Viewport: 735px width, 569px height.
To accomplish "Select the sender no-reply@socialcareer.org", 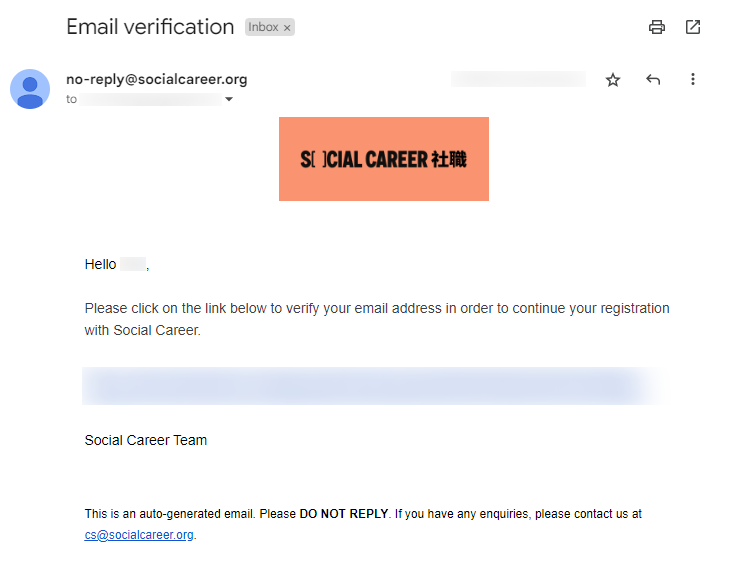I will click(157, 79).
